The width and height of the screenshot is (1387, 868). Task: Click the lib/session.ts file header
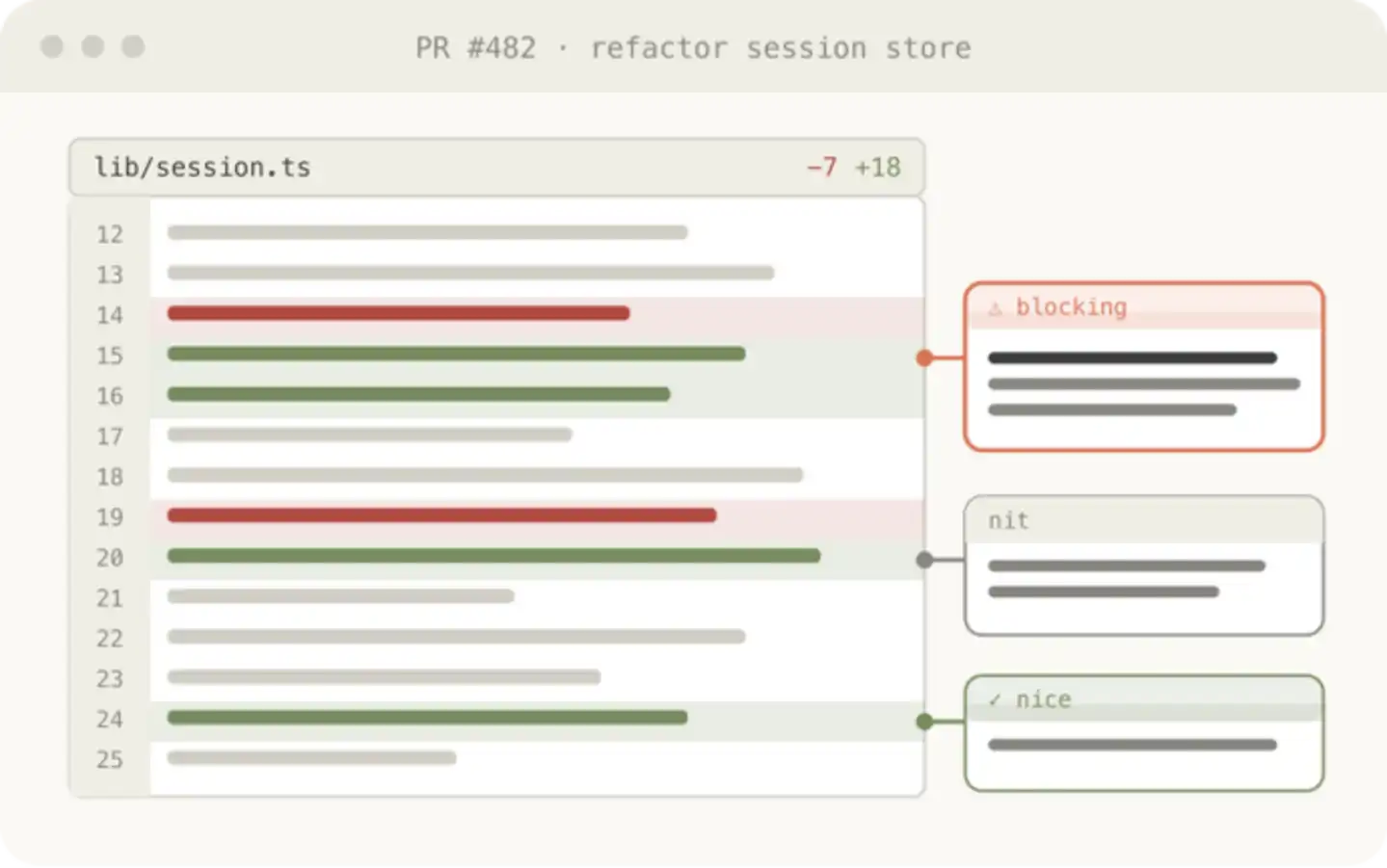(496, 167)
